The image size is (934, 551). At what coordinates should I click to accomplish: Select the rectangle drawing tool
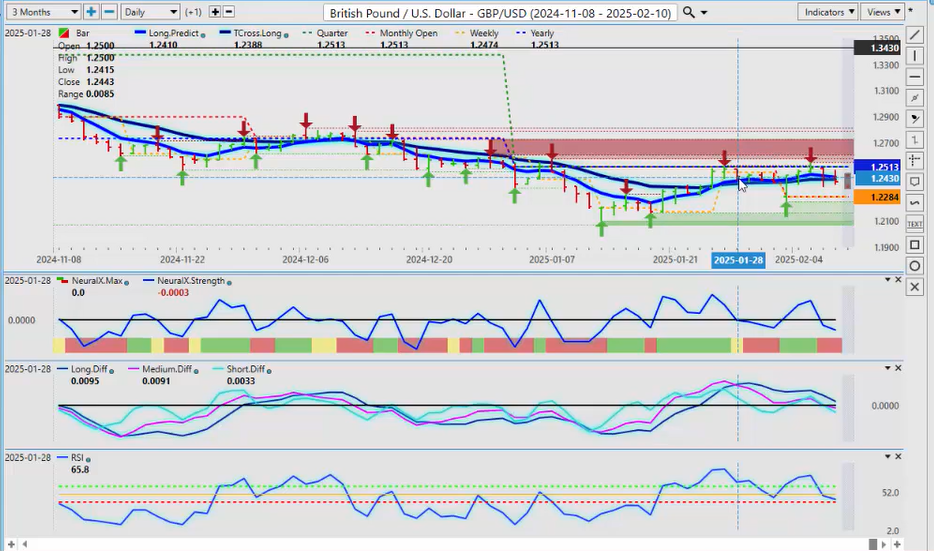tap(915, 245)
